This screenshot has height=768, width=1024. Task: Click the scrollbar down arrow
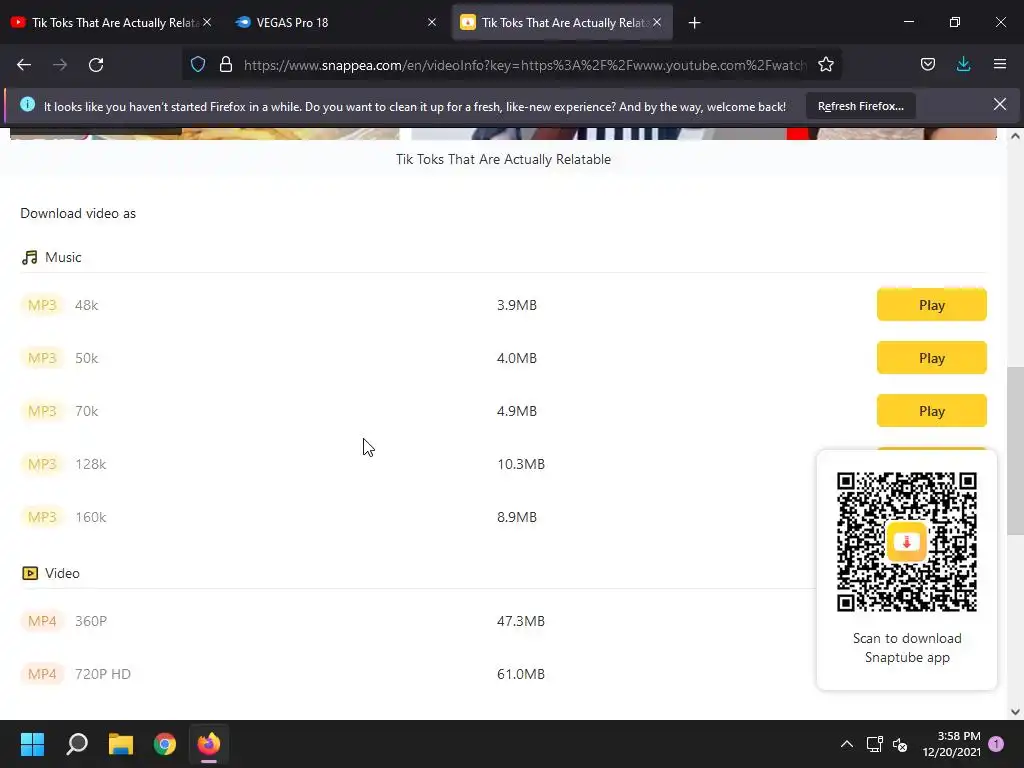click(x=1015, y=712)
